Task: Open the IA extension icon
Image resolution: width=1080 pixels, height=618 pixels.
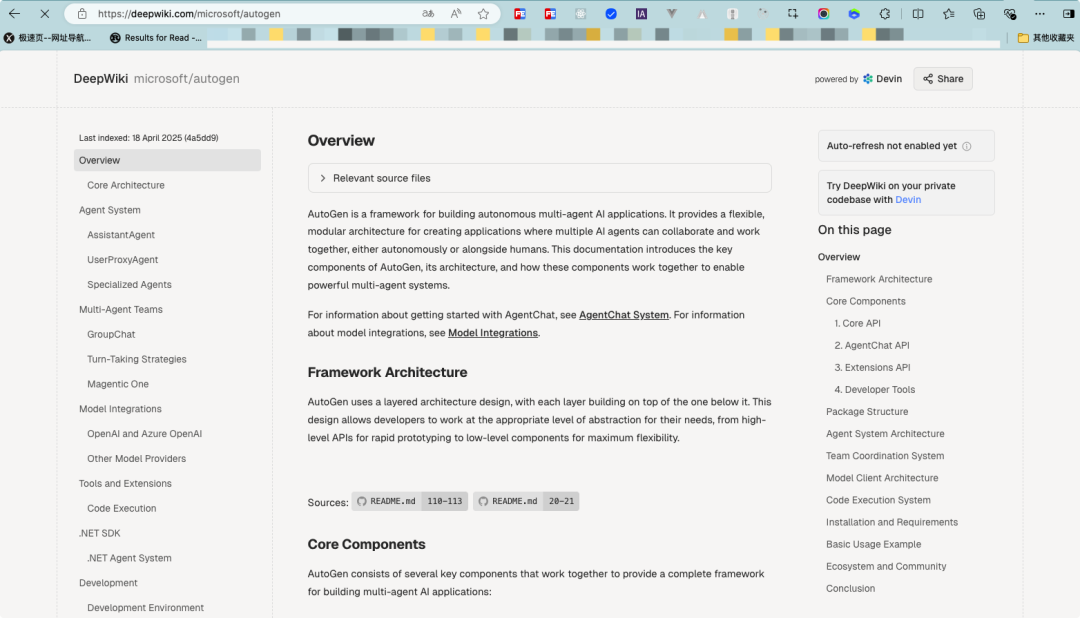Action: pyautogui.click(x=641, y=14)
